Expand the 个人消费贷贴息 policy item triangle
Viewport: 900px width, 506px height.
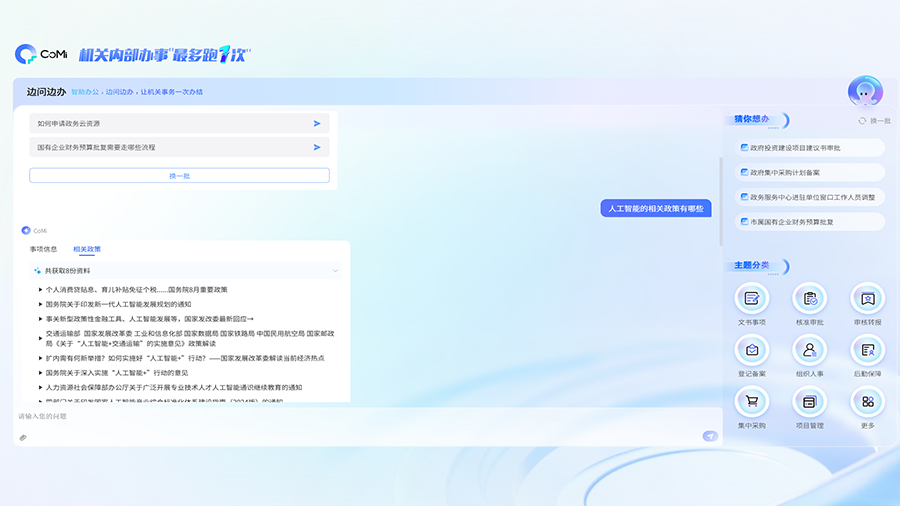point(40,290)
